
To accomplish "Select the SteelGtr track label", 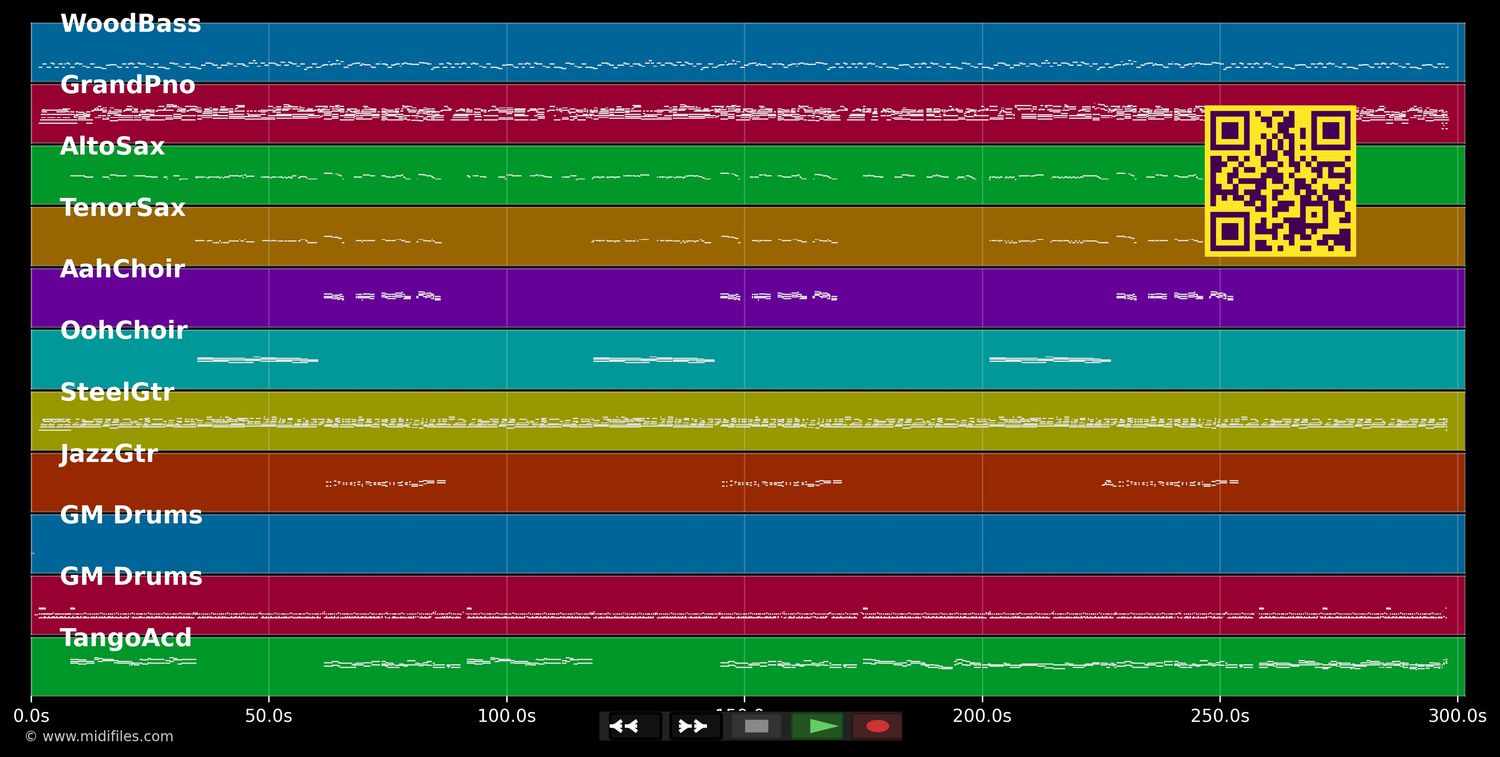I will point(117,393).
